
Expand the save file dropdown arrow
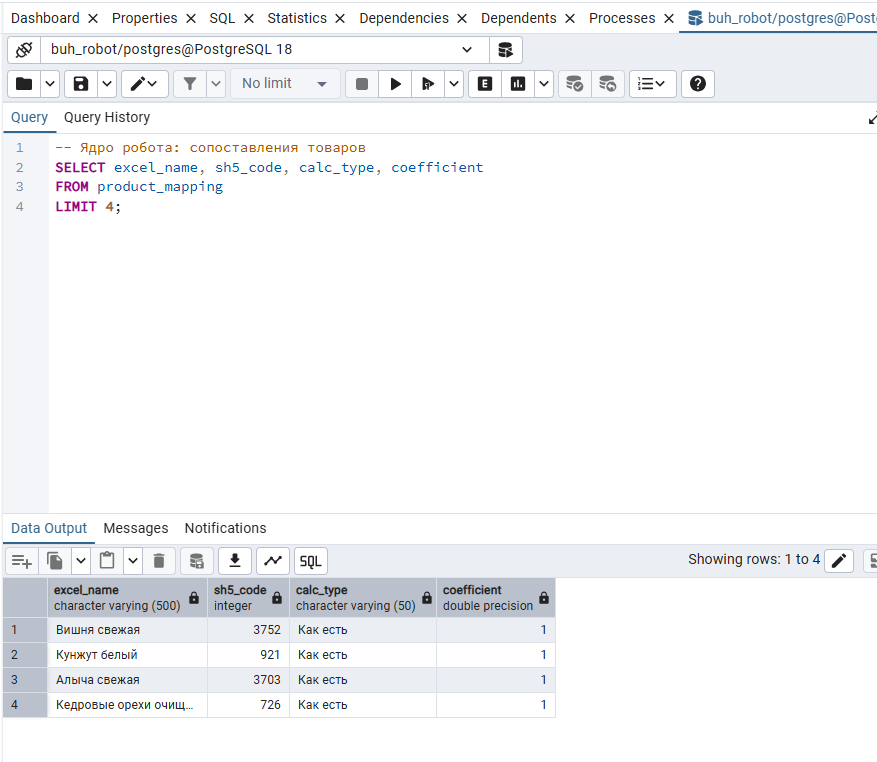point(107,84)
